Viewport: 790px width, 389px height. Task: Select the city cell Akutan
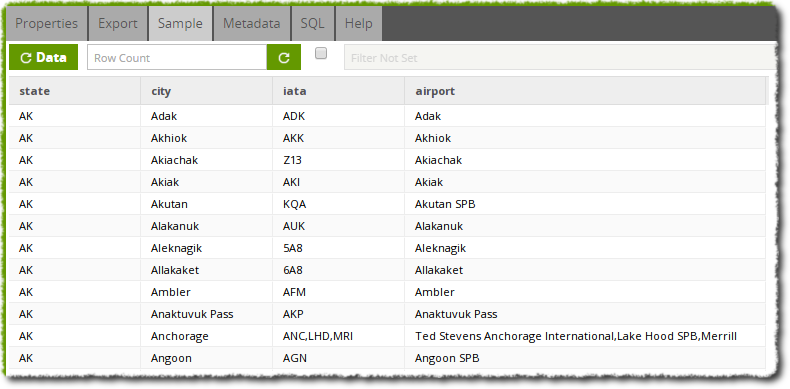point(207,204)
